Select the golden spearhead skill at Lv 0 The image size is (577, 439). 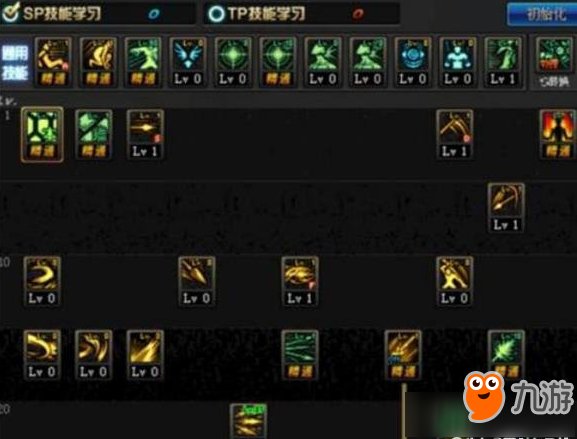(x=197, y=282)
